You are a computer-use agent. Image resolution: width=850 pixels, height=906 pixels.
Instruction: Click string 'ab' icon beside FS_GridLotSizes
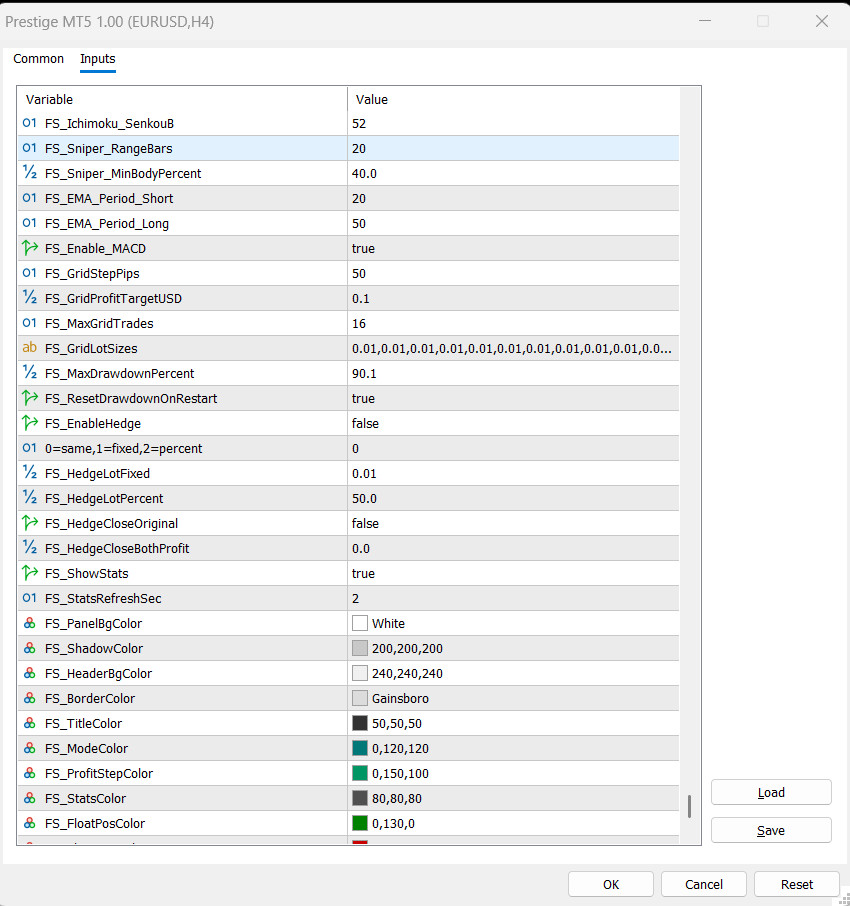[x=29, y=348]
